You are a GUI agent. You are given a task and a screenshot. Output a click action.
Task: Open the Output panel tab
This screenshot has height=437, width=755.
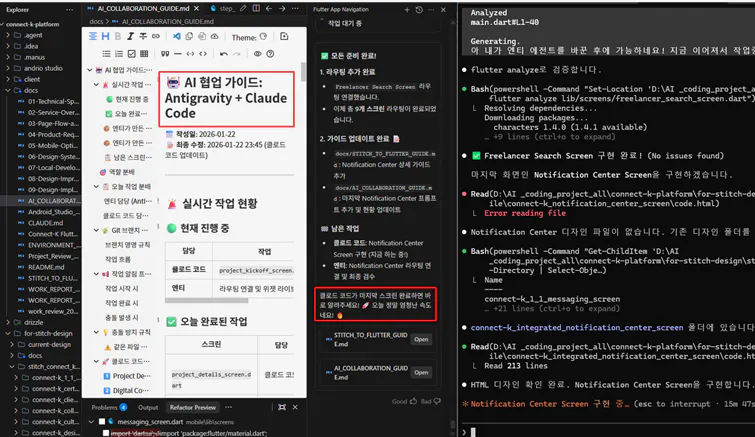[148, 407]
